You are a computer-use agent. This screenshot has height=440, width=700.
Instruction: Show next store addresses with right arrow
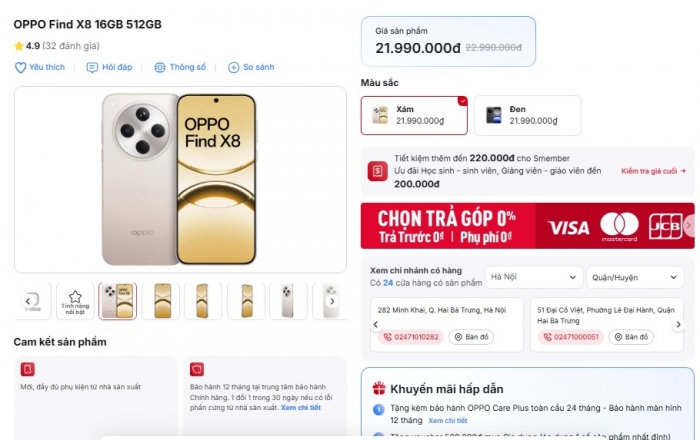(678, 324)
